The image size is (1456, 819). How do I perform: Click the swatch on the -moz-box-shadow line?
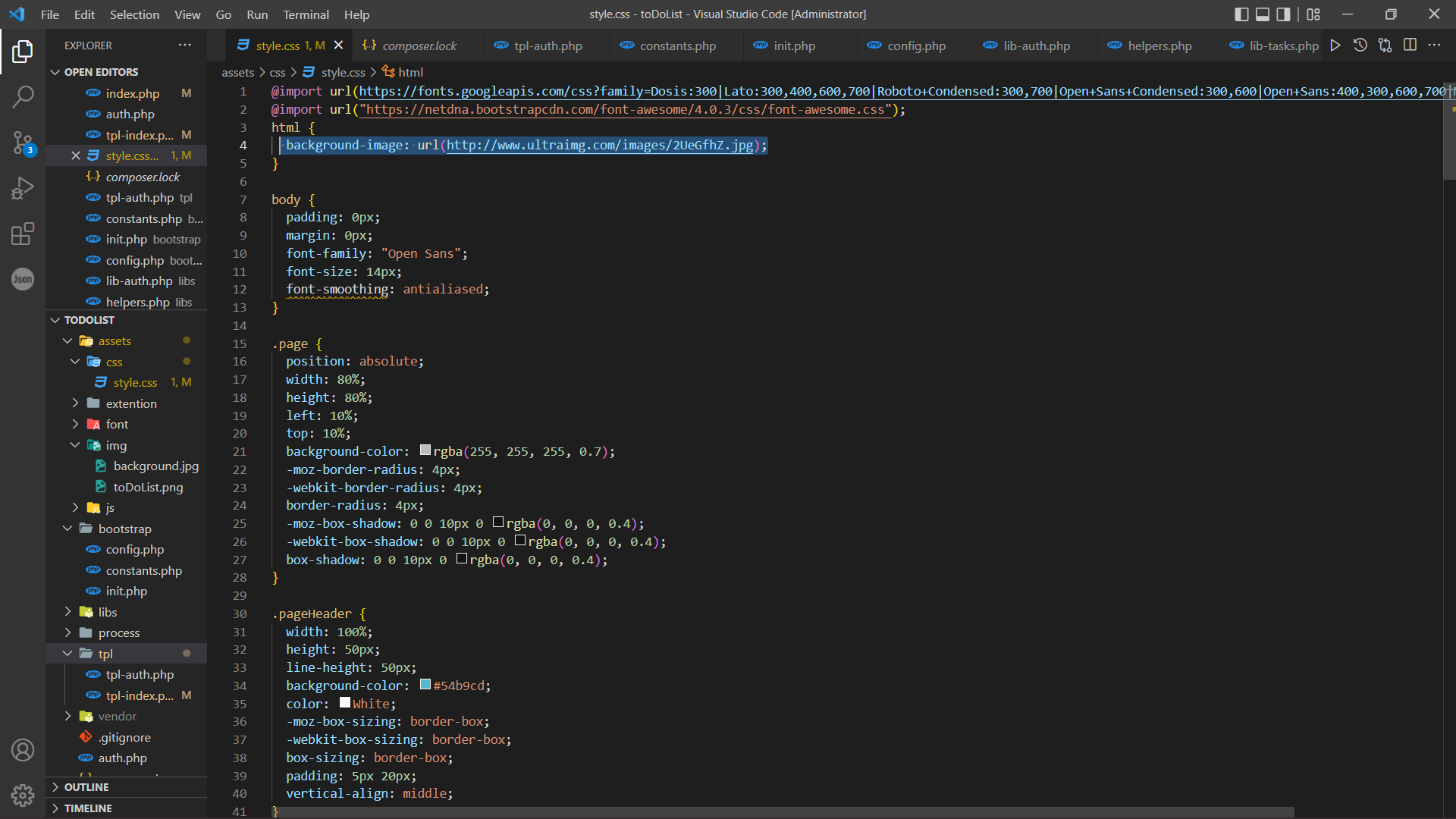click(498, 522)
